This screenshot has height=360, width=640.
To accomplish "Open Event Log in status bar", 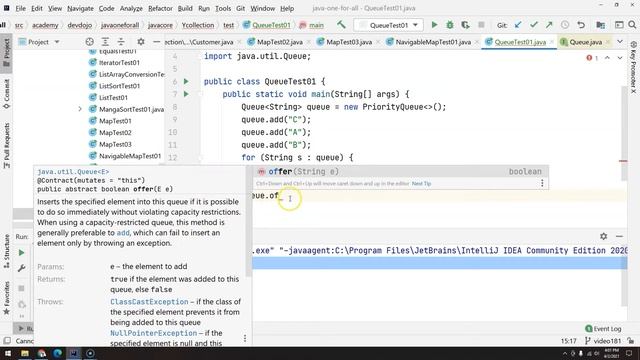I will point(603,329).
